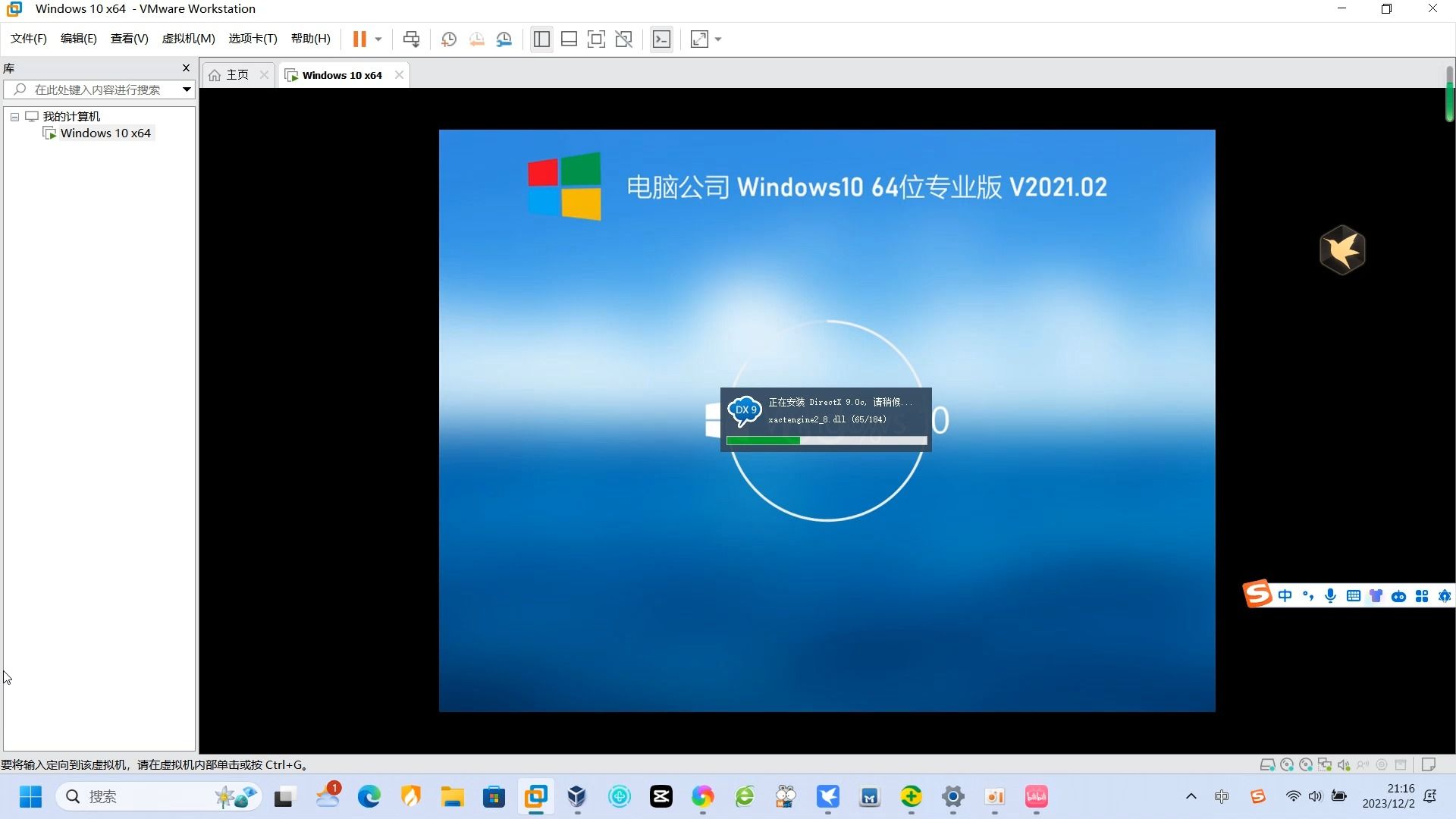Open the 查看(V) menu
Image resolution: width=1456 pixels, height=819 pixels.
coord(130,39)
